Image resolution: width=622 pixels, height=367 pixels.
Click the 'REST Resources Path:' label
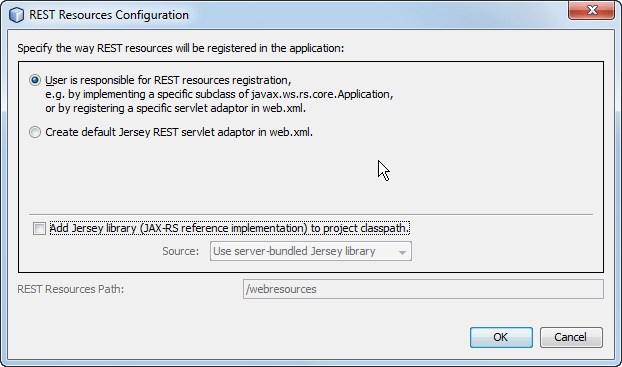pyautogui.click(x=71, y=289)
